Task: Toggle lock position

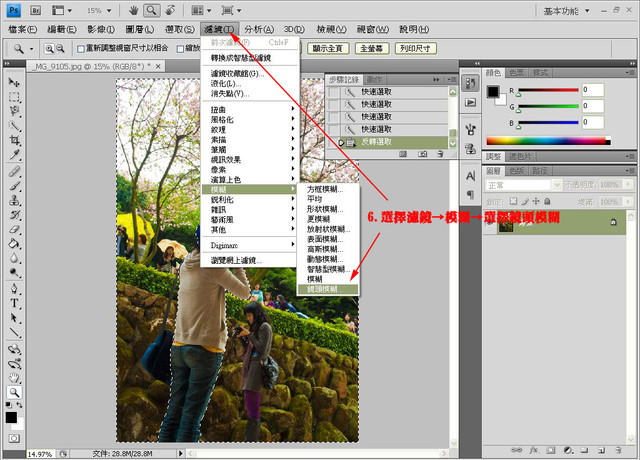Action: tap(536, 201)
